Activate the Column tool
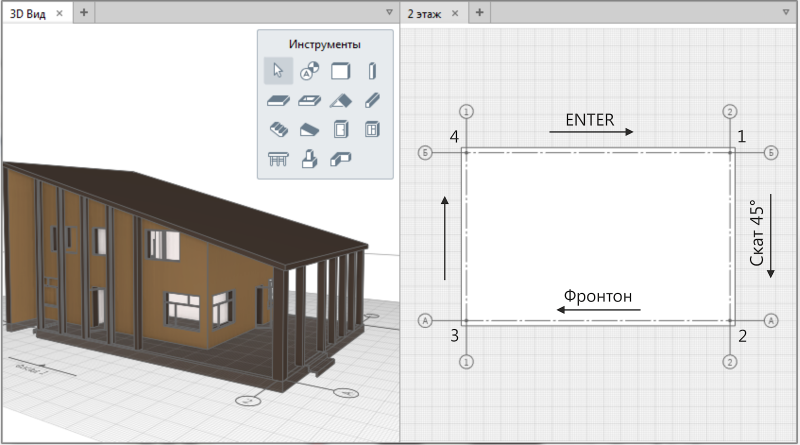This screenshot has width=800, height=445. [372, 70]
